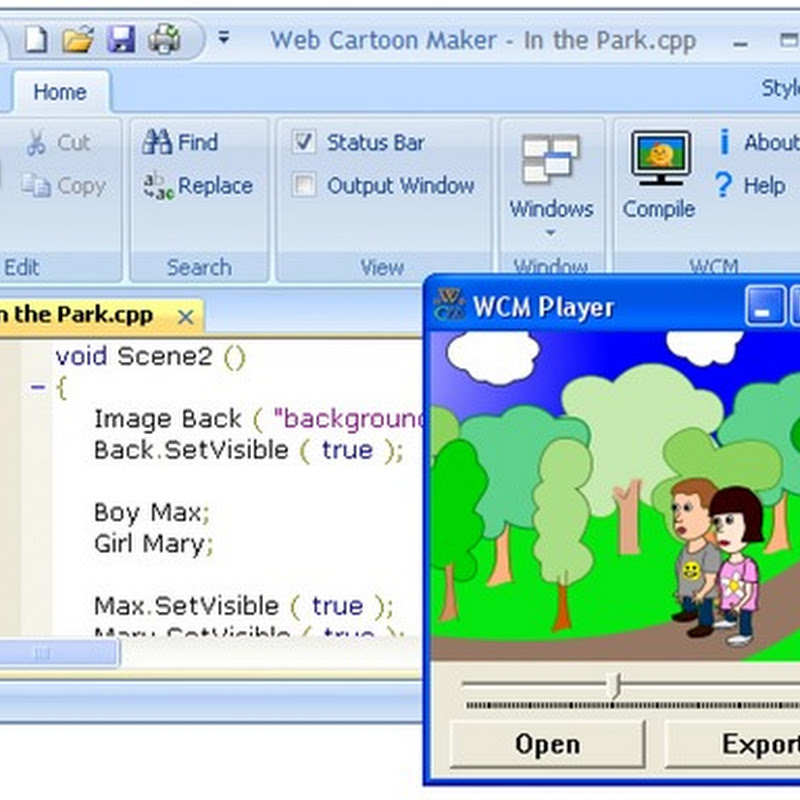Viewport: 800px width, 800px height.
Task: Close the In the Park.cpp document tab
Action: tap(186, 317)
